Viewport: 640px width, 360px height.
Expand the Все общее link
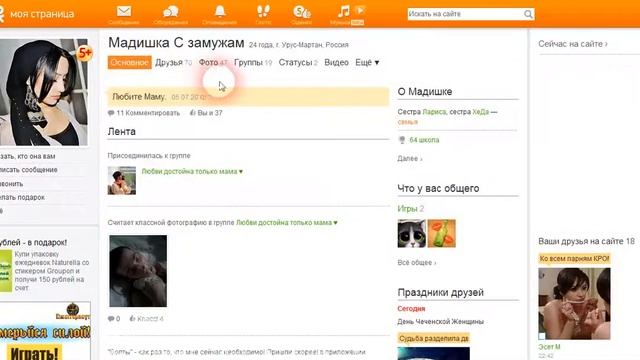(x=417, y=262)
